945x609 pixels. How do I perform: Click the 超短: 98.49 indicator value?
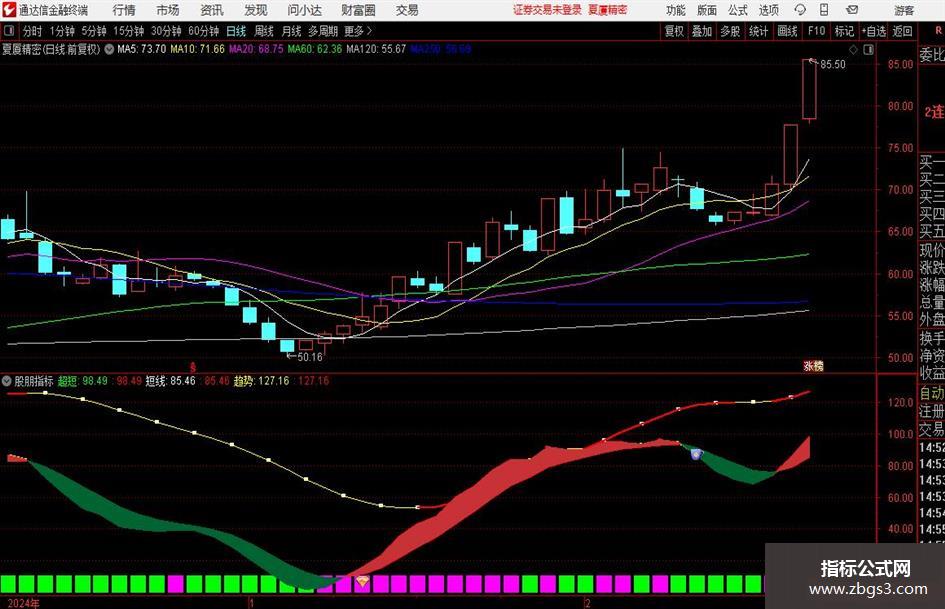(x=83, y=381)
